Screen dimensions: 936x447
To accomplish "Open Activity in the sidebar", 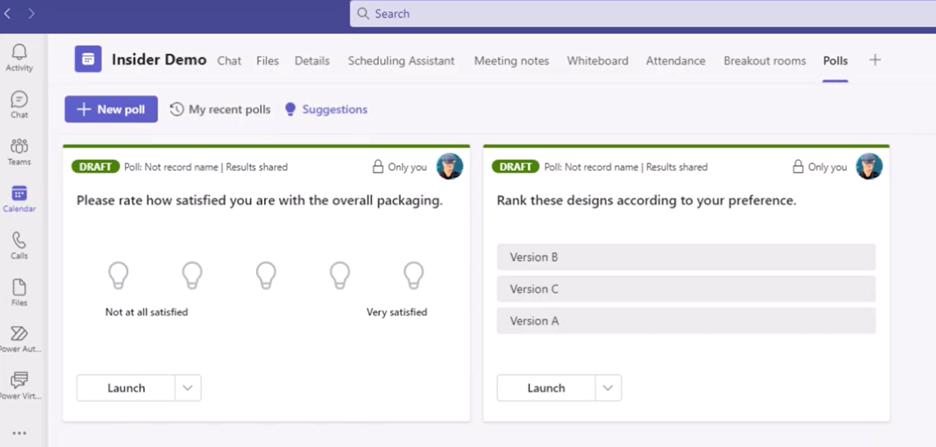I will pyautogui.click(x=19, y=58).
